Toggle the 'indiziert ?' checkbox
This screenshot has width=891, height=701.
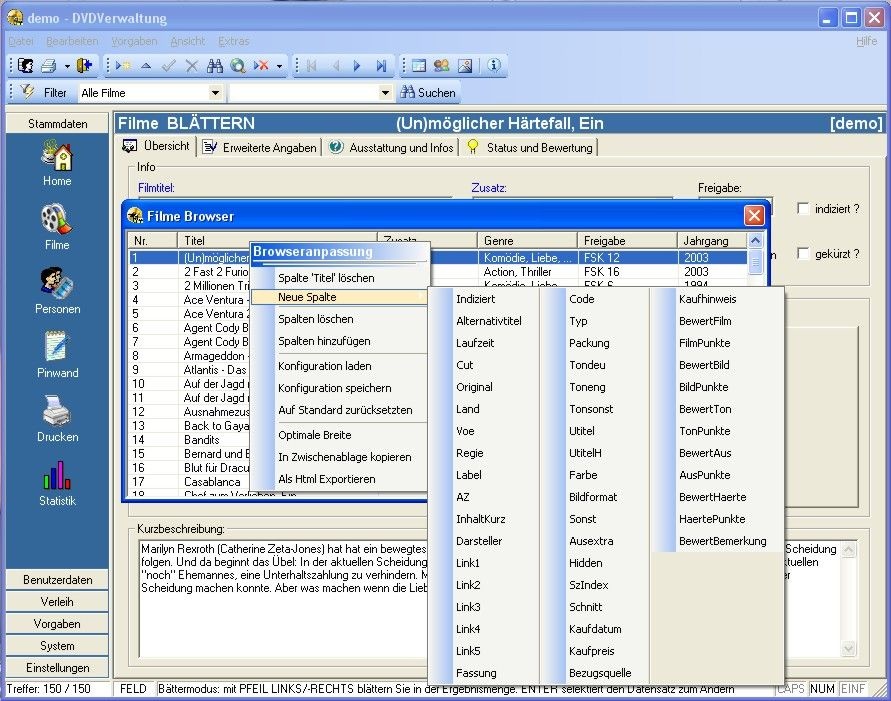[x=803, y=209]
